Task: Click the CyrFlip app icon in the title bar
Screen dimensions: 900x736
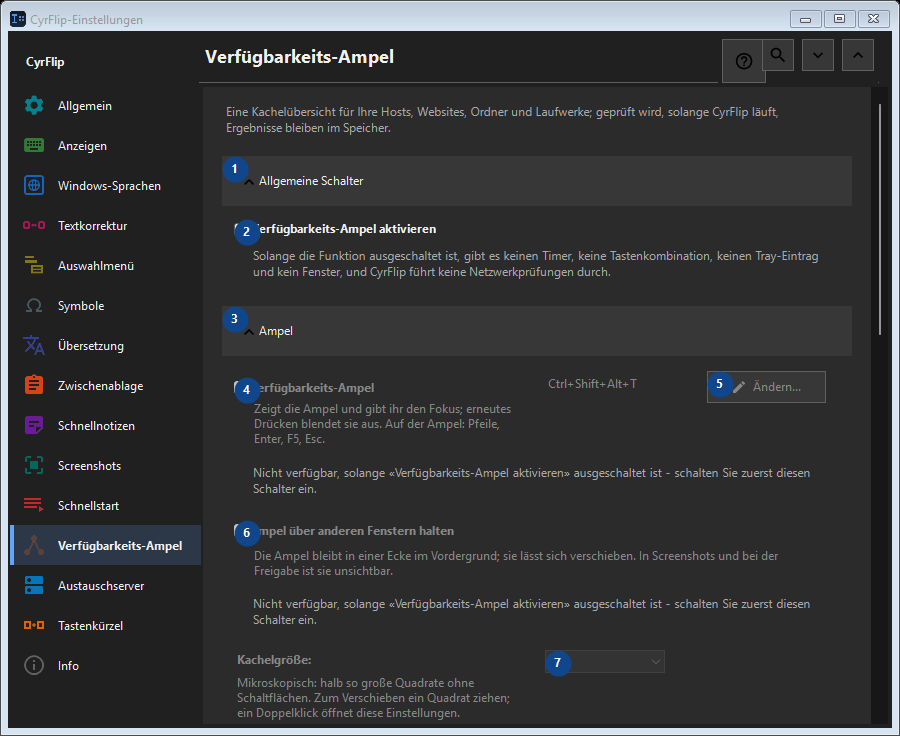Action: [x=18, y=19]
